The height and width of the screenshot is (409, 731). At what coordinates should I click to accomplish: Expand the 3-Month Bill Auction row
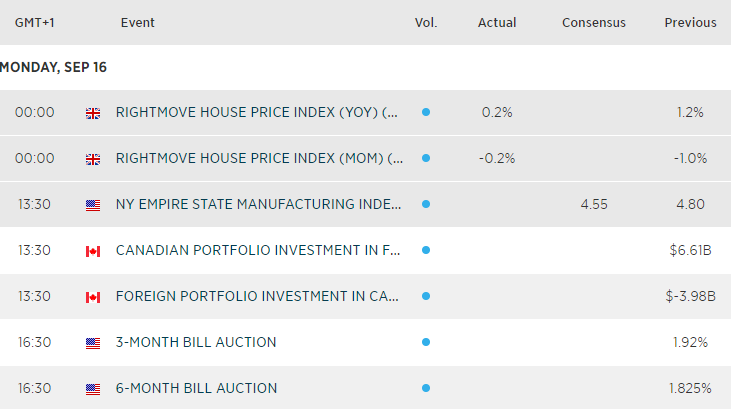(196, 343)
